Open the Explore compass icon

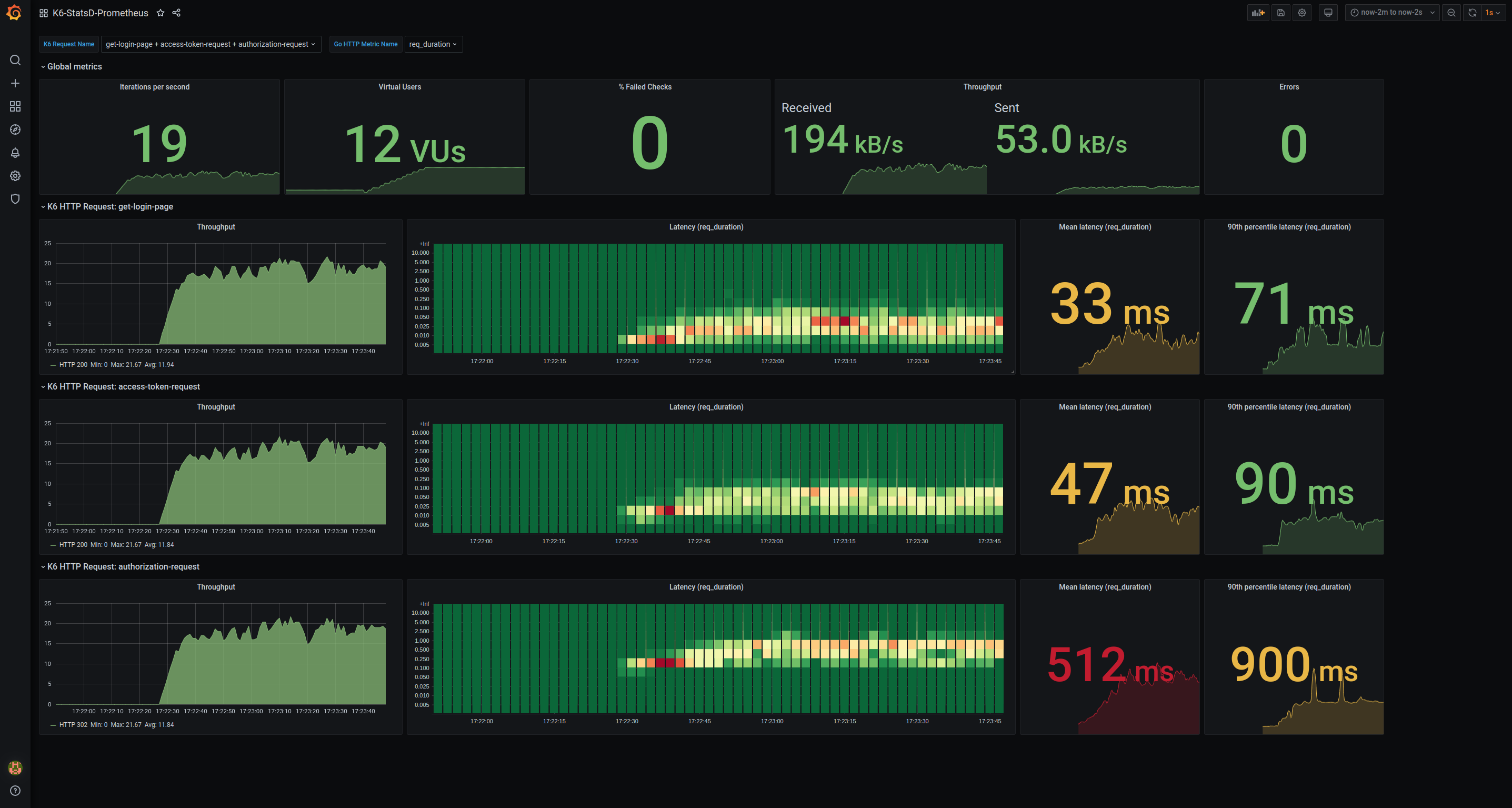click(x=15, y=130)
